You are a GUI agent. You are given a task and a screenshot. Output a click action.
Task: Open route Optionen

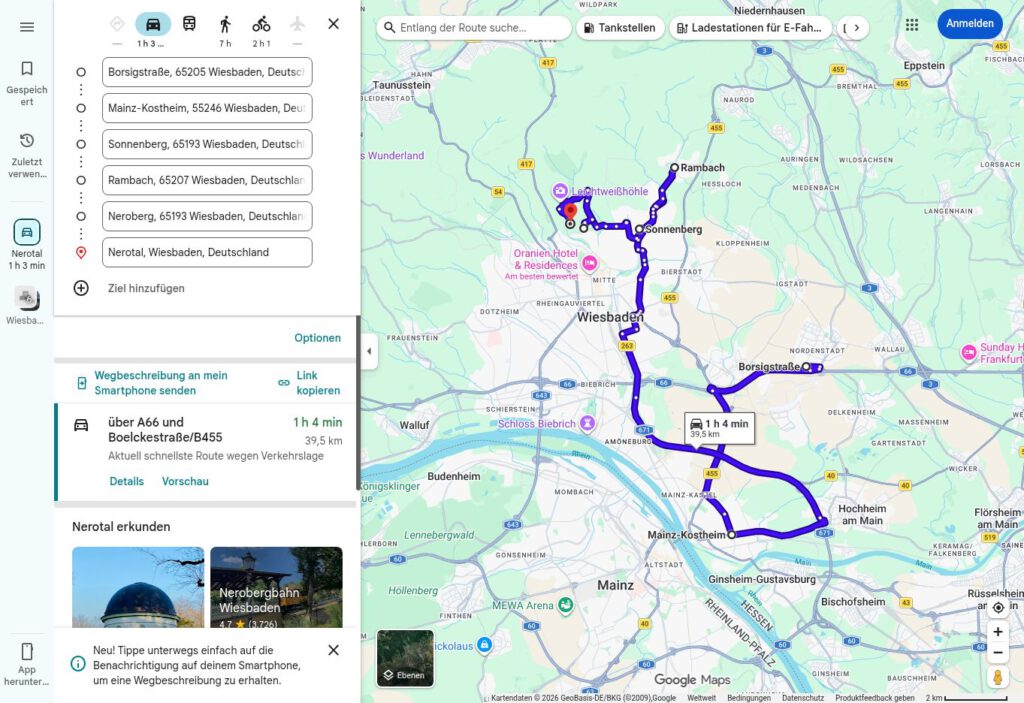pyautogui.click(x=317, y=338)
